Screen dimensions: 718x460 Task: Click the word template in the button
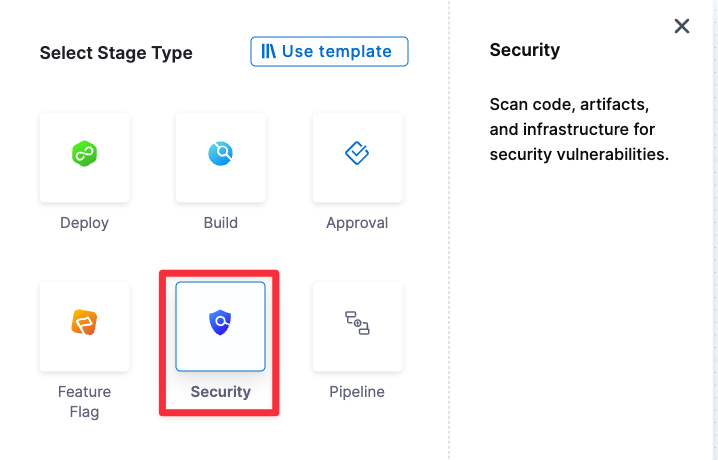(357, 51)
